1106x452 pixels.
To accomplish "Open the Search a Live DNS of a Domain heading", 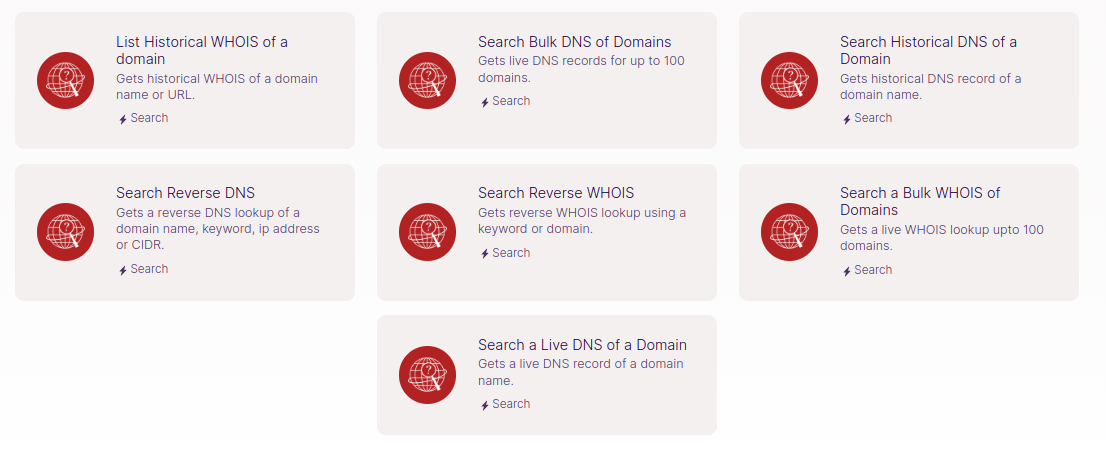I will click(x=582, y=345).
